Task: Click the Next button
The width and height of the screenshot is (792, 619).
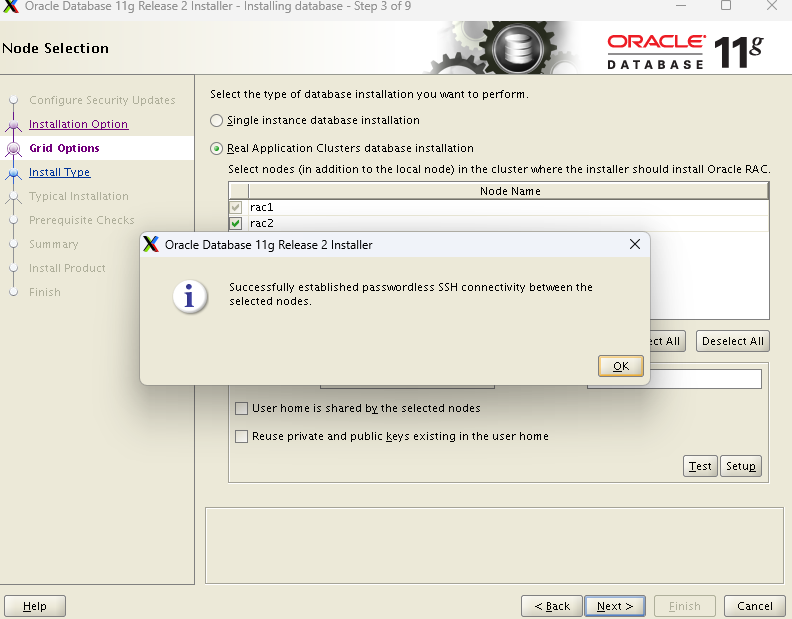Action: [x=615, y=606]
